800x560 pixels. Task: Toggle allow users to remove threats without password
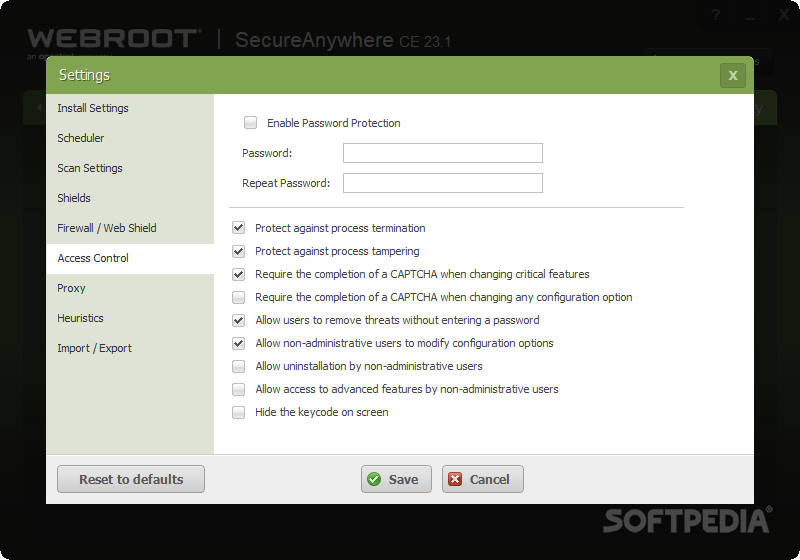(x=238, y=320)
